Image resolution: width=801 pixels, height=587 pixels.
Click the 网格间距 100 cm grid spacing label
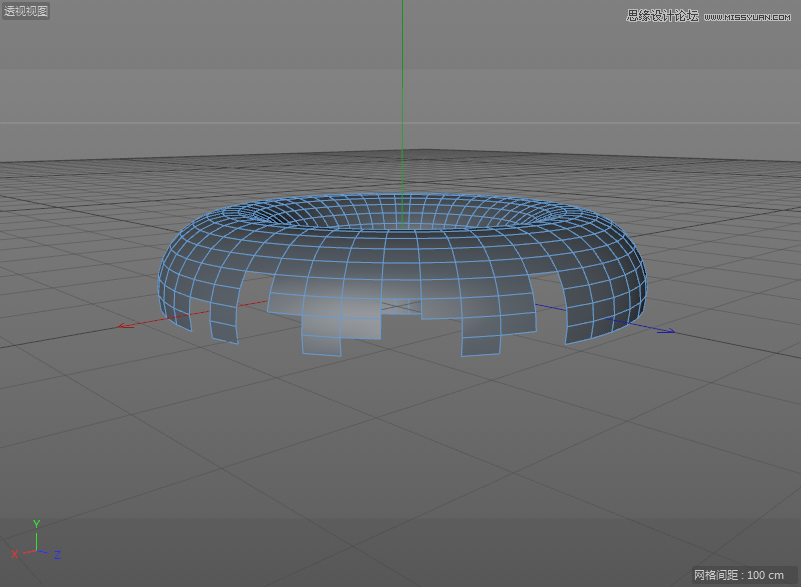[739, 575]
